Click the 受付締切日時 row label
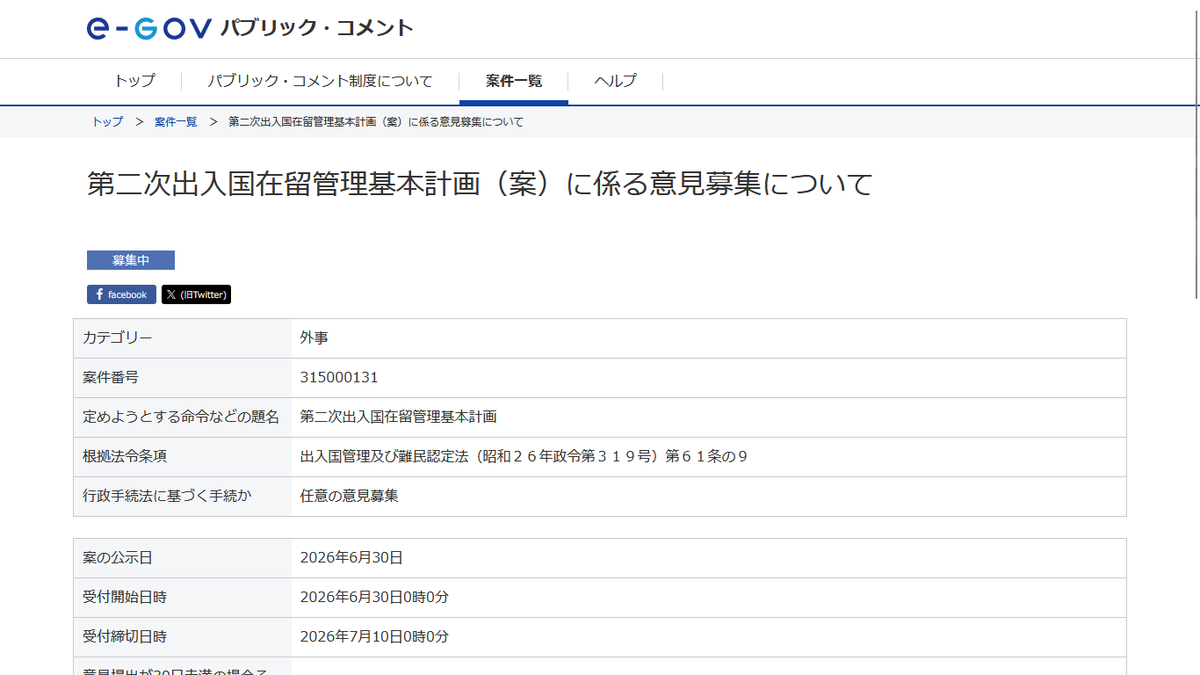Screen dimensions: 1200x675 [x=125, y=636]
